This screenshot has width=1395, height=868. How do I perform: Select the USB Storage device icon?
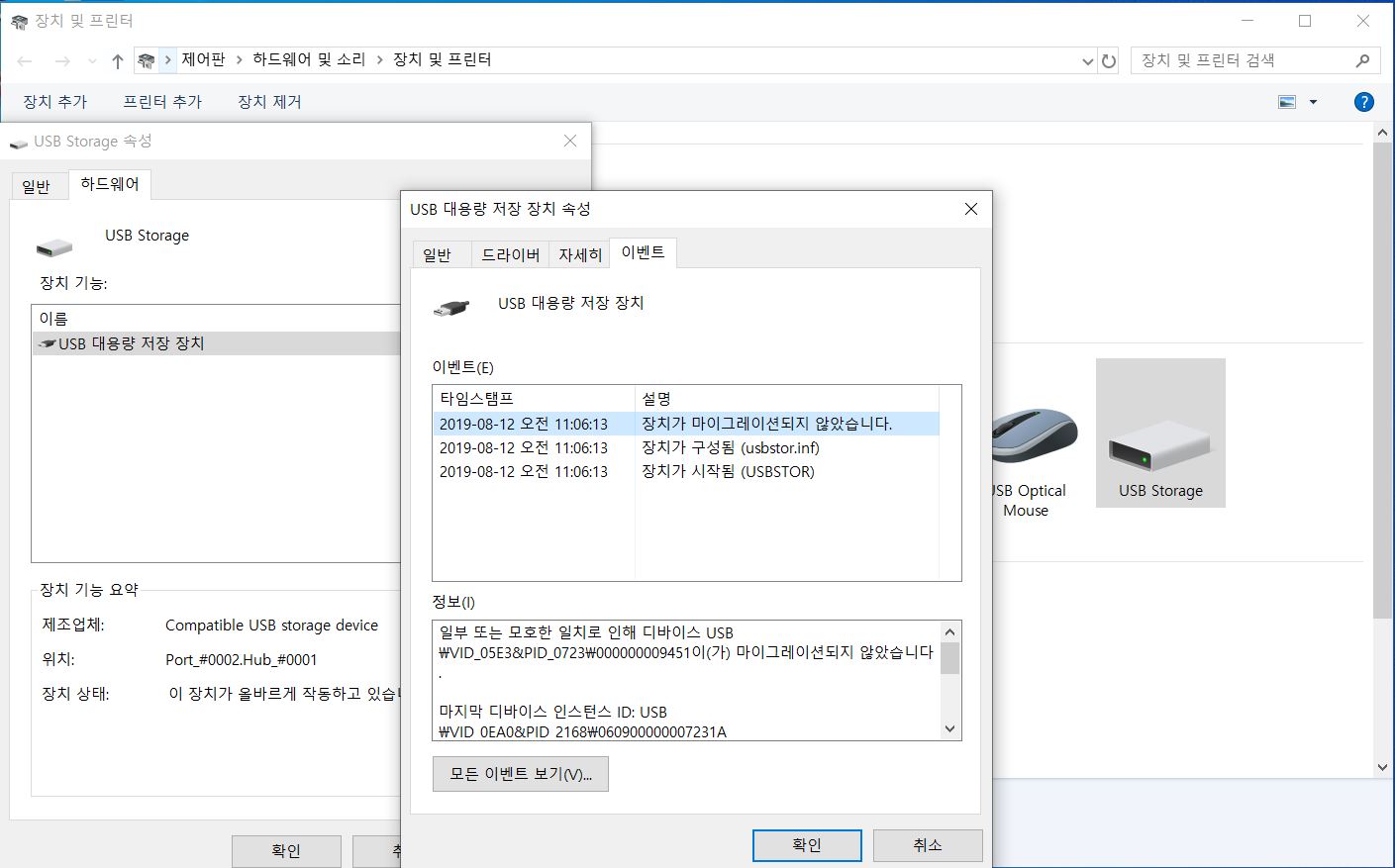[1160, 433]
